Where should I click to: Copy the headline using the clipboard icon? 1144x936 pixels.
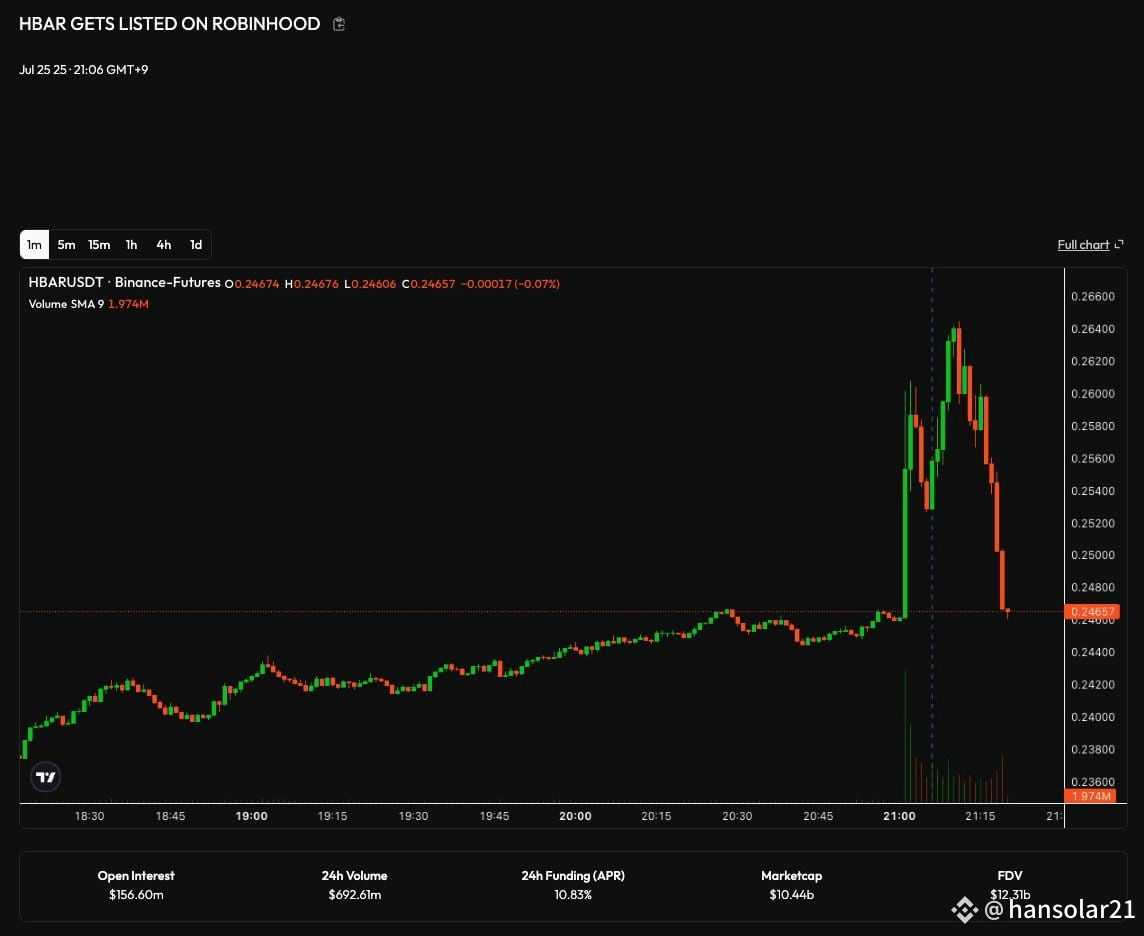pos(339,24)
